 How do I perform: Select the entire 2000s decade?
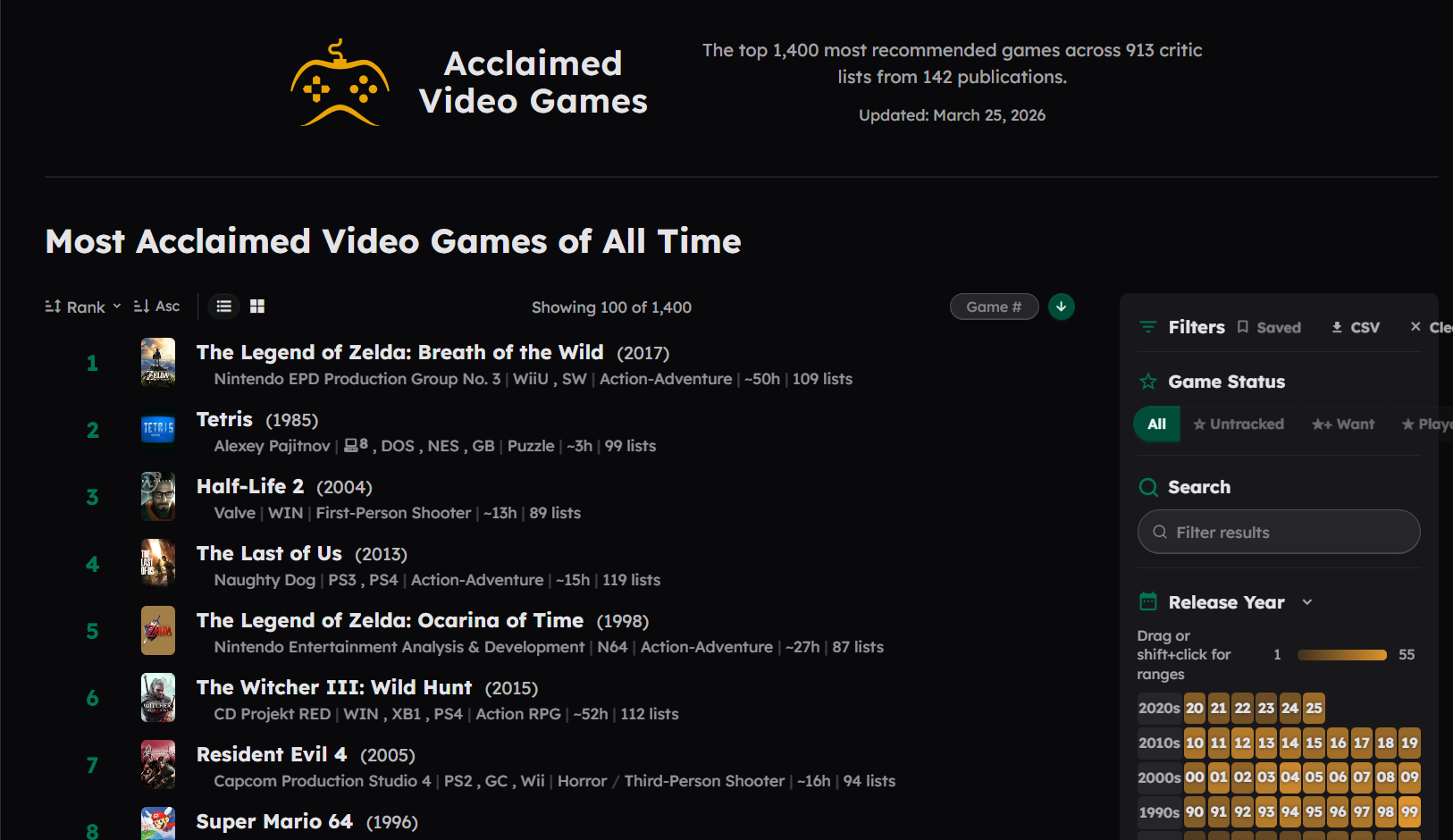point(1159,777)
